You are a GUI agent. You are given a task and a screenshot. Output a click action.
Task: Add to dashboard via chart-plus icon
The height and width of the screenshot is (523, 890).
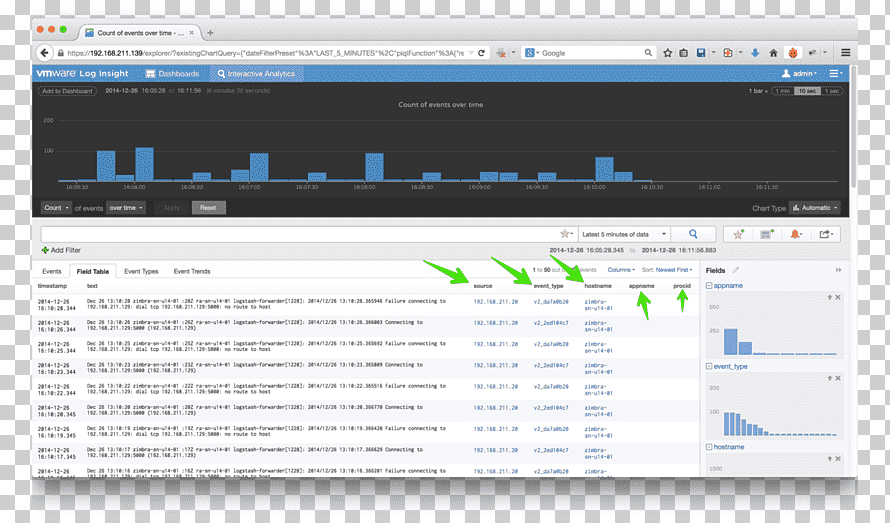click(767, 234)
